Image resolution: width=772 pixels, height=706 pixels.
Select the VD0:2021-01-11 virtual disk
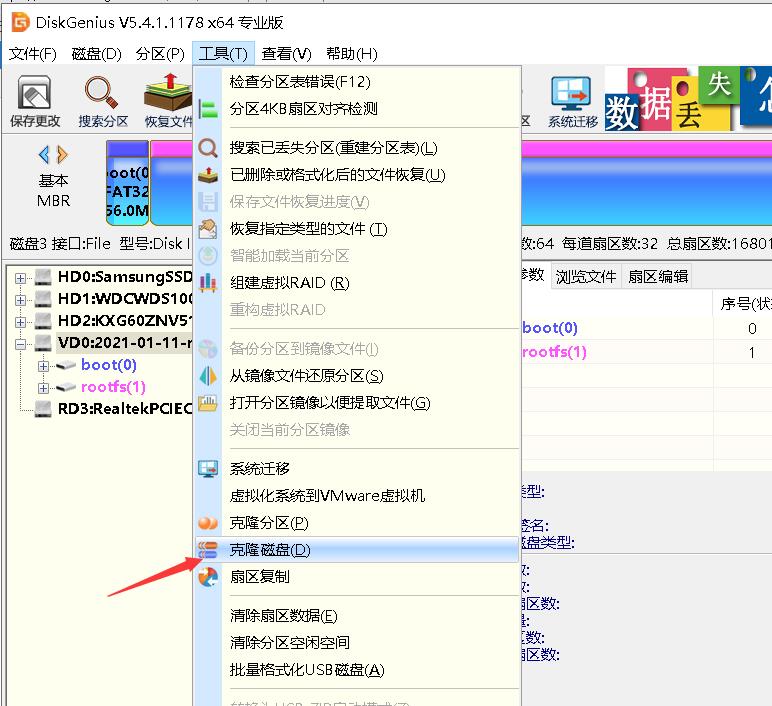coord(125,343)
